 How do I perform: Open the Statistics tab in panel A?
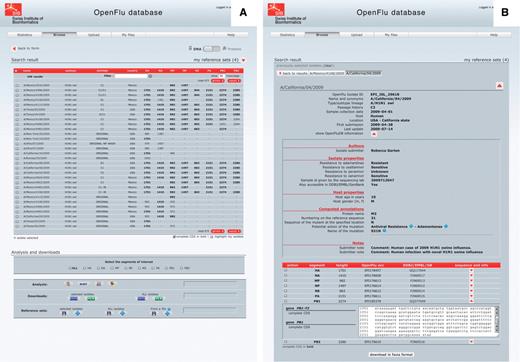(25, 35)
